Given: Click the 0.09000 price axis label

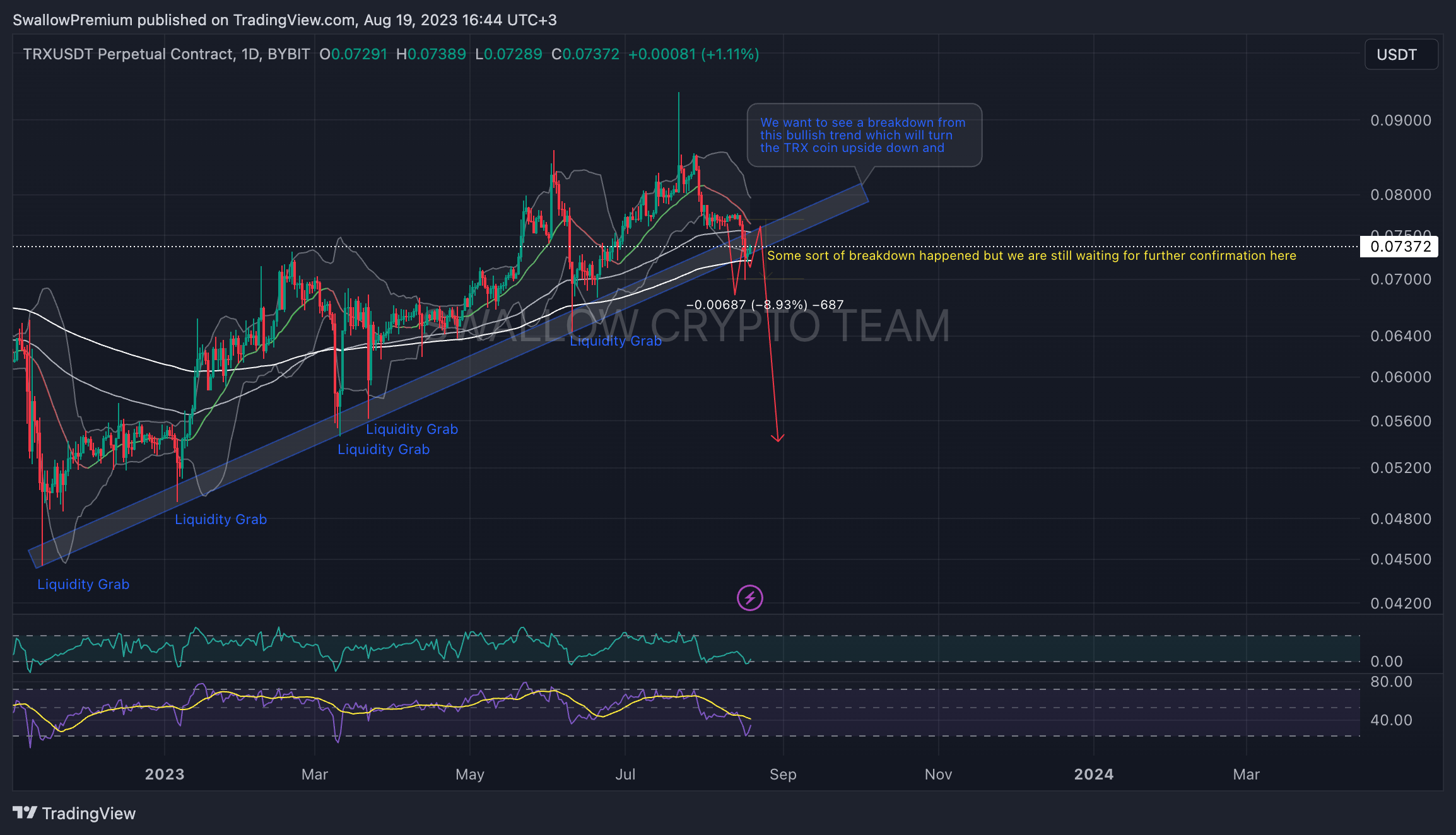Looking at the screenshot, I should pyautogui.click(x=1400, y=120).
